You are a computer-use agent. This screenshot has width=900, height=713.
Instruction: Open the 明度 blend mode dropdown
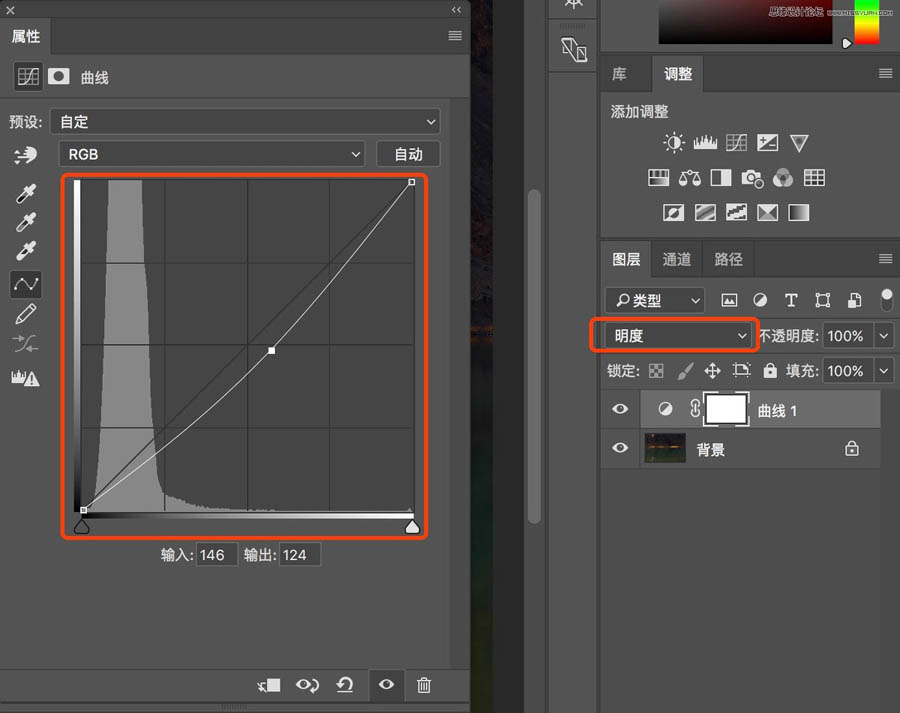coord(677,336)
